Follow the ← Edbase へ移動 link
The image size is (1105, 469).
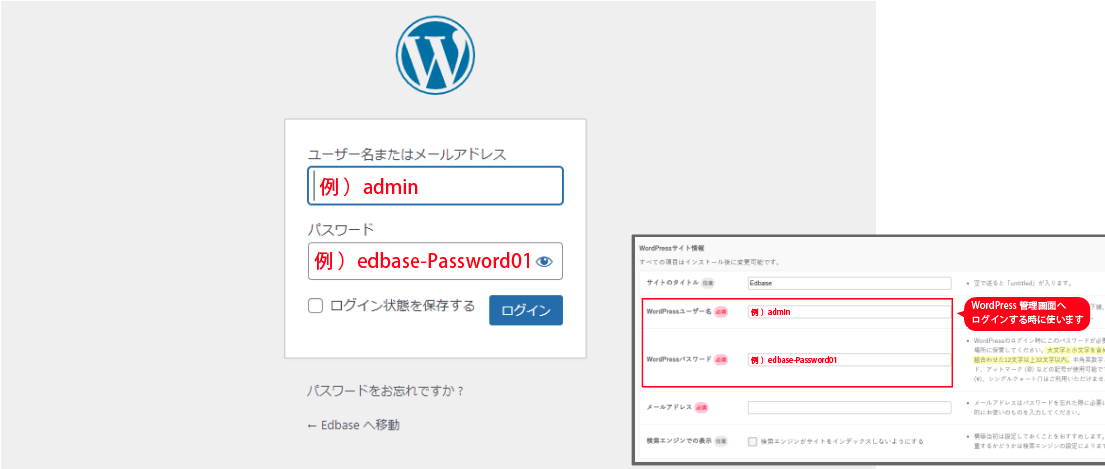point(354,425)
